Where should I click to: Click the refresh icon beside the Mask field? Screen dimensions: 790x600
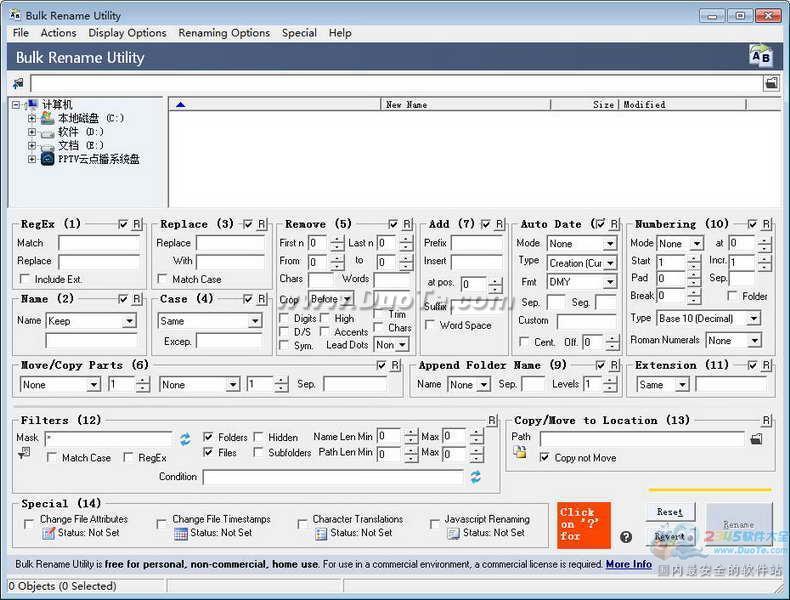(185, 438)
